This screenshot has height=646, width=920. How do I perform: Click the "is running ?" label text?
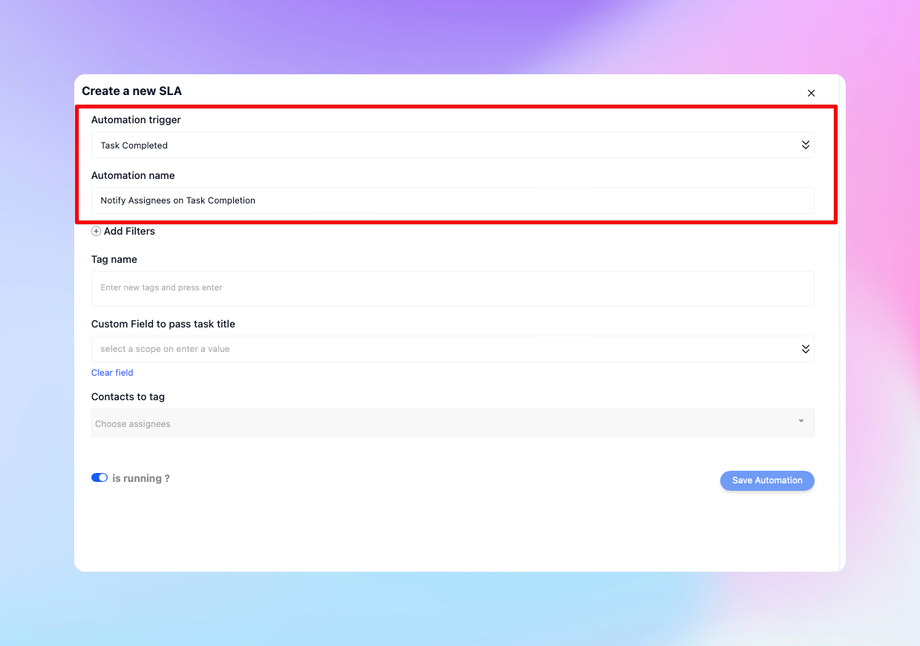tap(141, 479)
